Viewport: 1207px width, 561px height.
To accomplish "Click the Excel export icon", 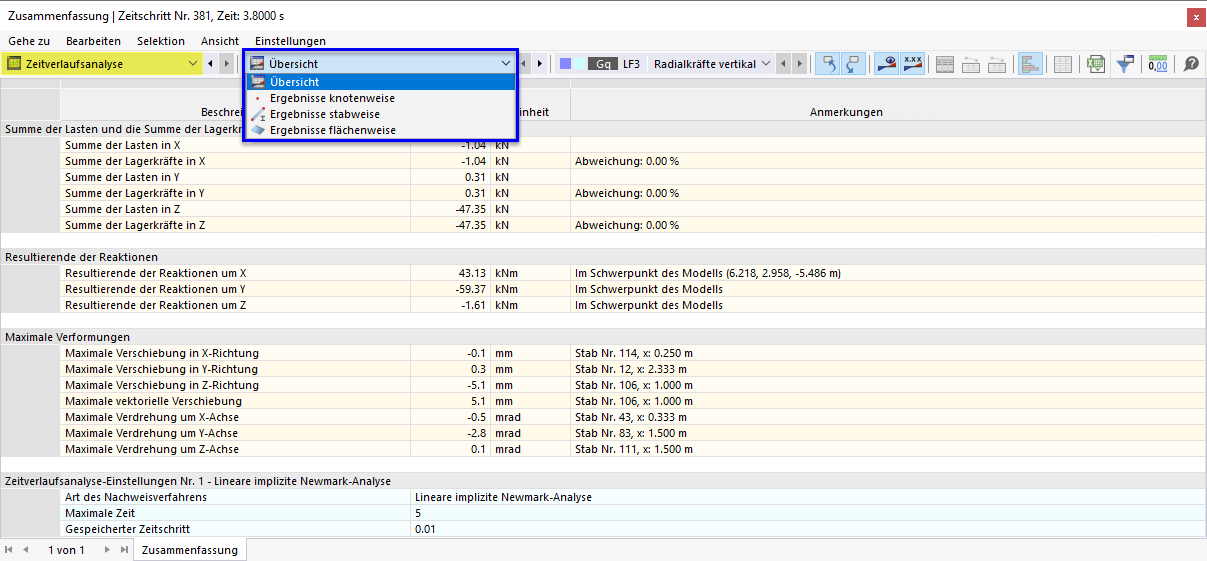I will pos(1096,64).
